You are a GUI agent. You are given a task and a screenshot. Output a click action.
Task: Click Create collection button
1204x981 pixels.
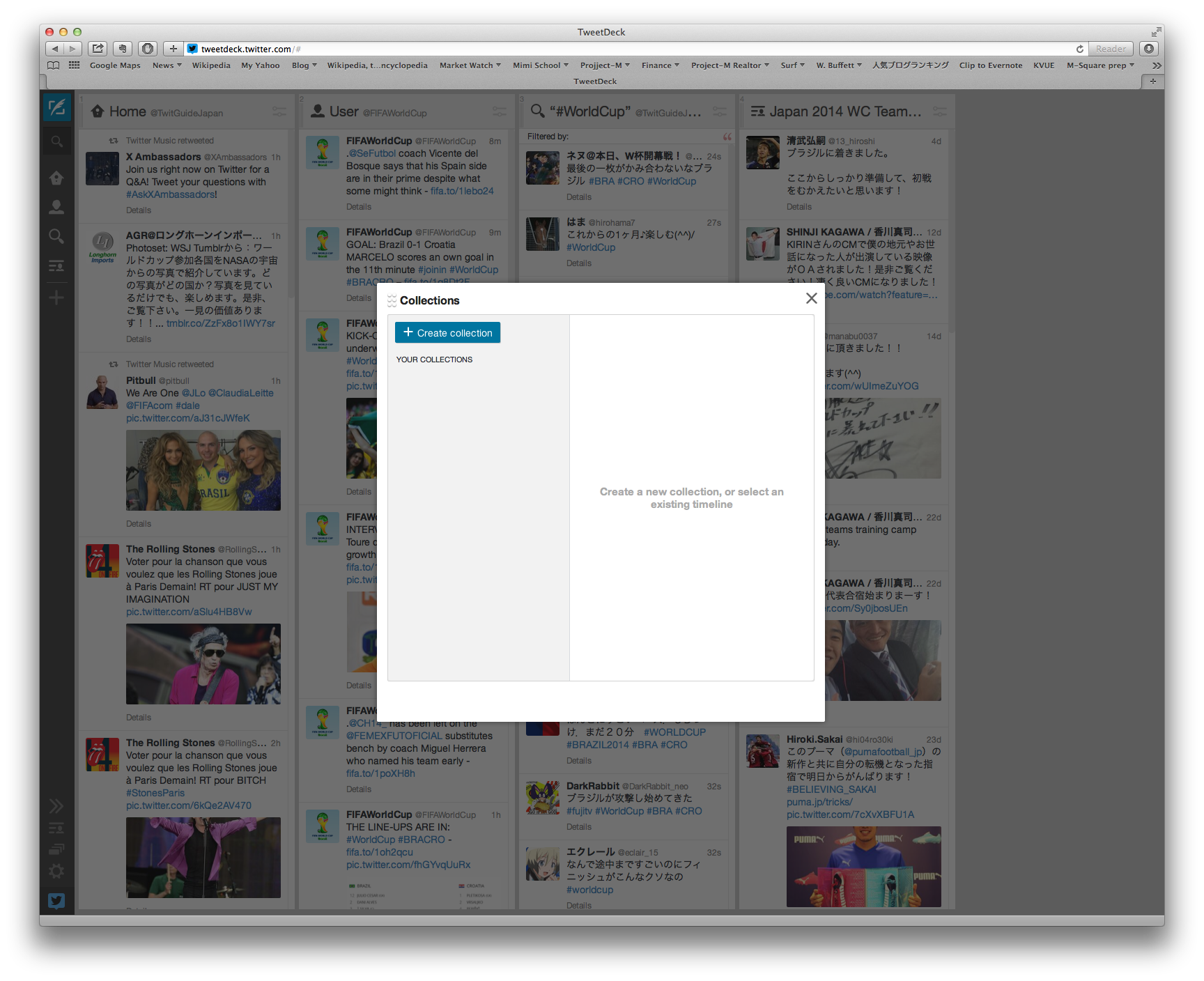[447, 332]
